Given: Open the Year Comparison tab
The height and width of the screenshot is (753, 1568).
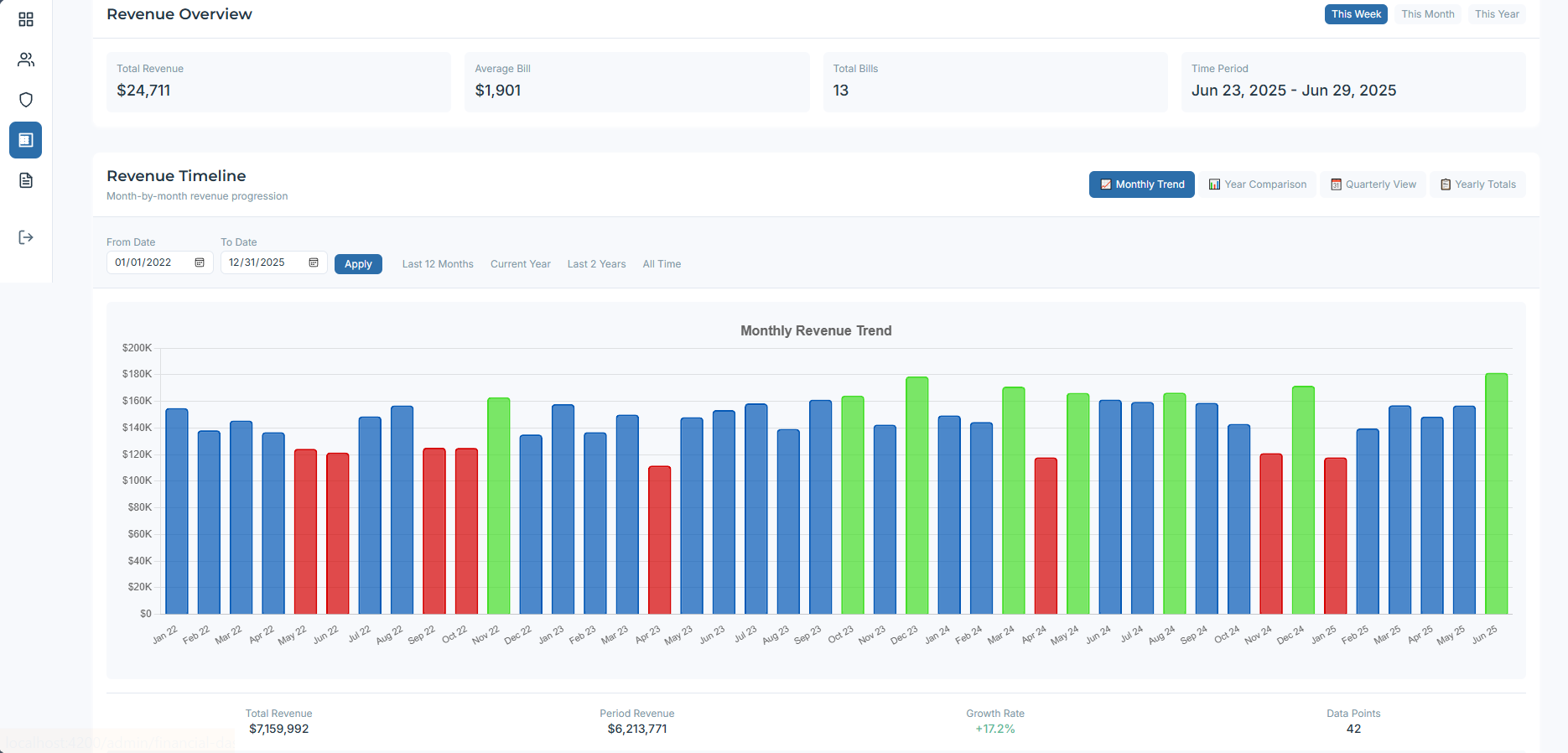Looking at the screenshot, I should (1257, 184).
